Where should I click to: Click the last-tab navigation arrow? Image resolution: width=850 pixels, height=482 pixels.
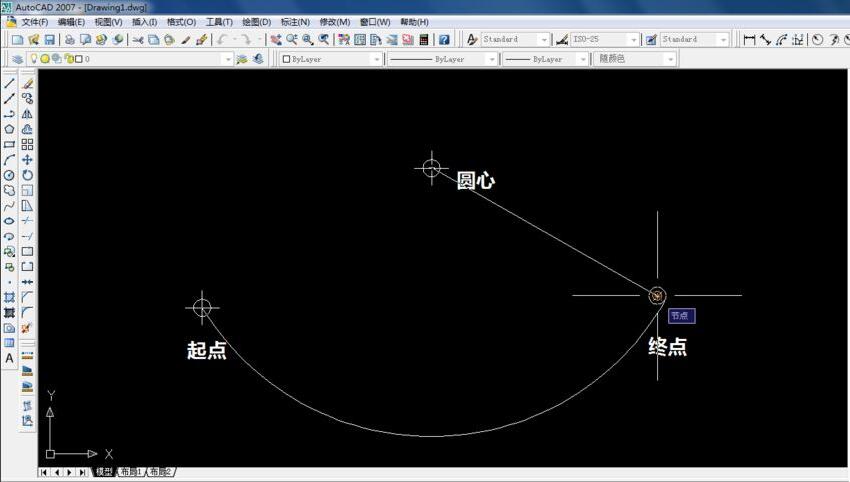click(x=82, y=472)
